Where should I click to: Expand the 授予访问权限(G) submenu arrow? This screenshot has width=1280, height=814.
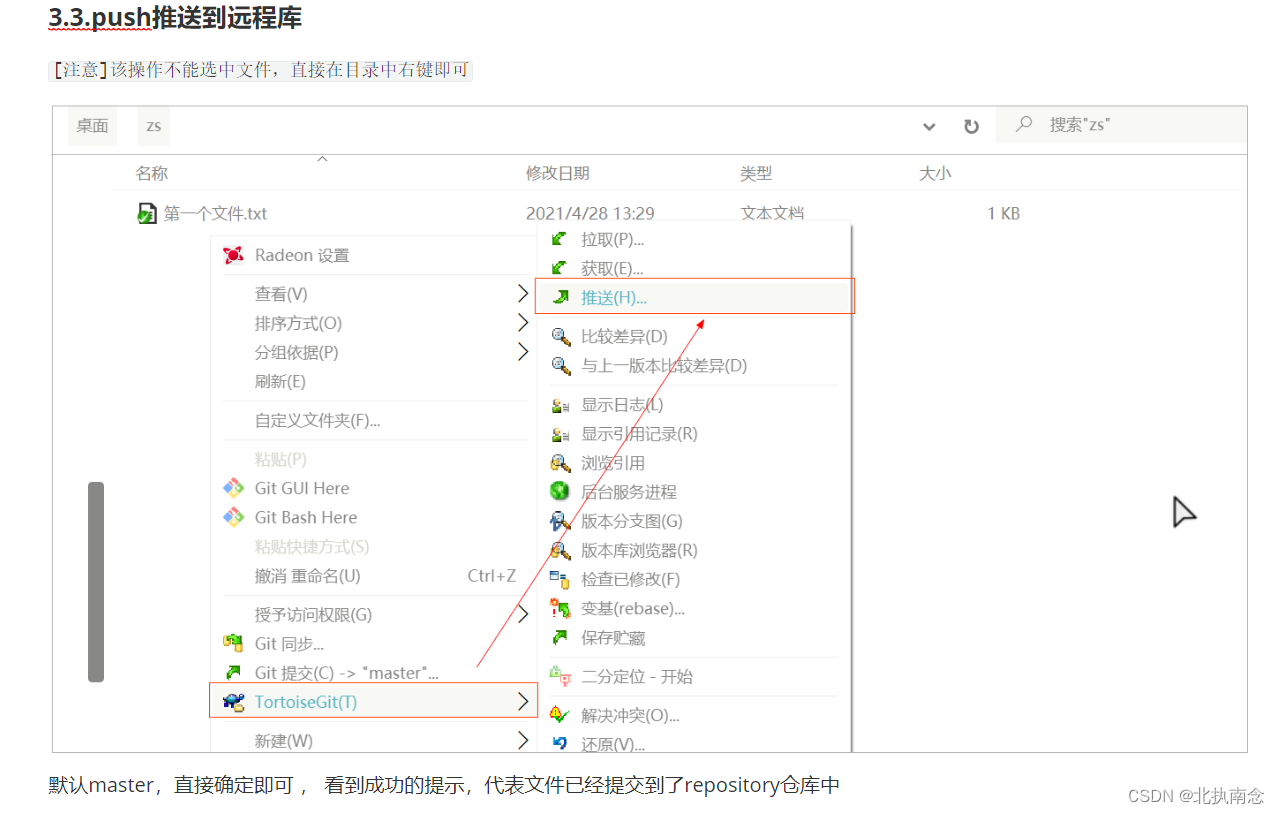pyautogui.click(x=522, y=614)
